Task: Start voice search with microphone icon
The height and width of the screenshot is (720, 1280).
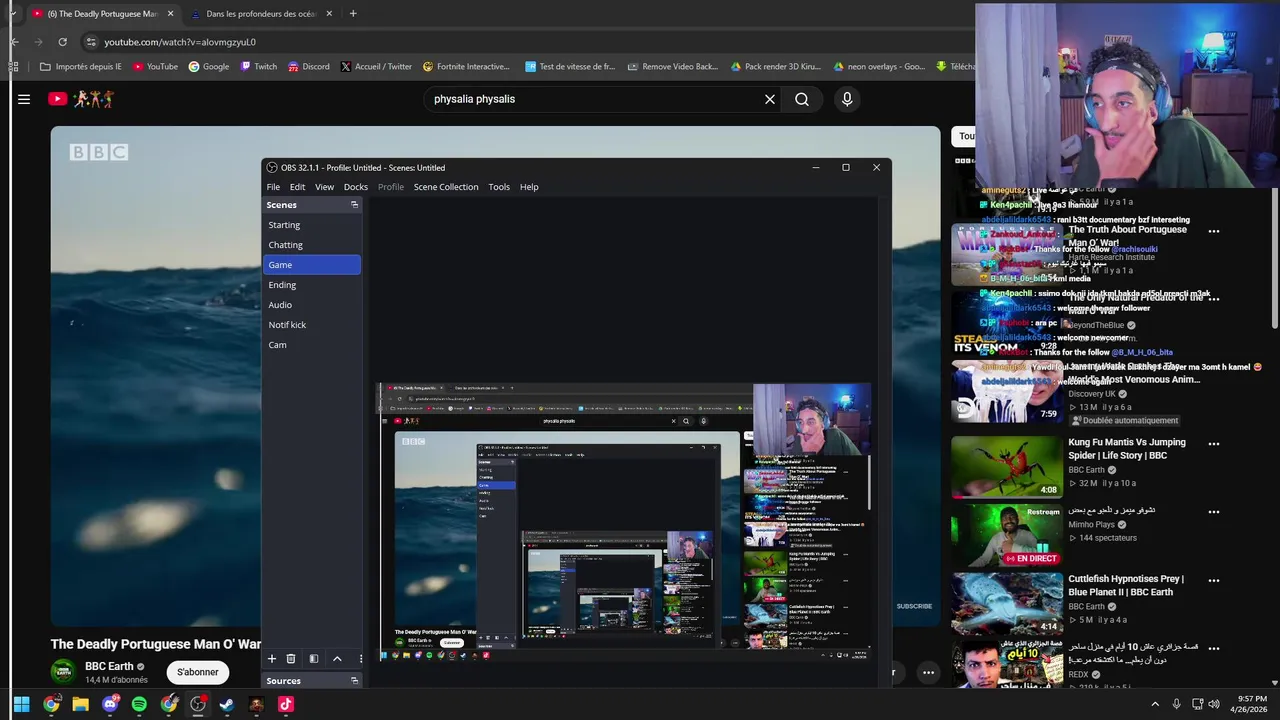Action: point(847,99)
